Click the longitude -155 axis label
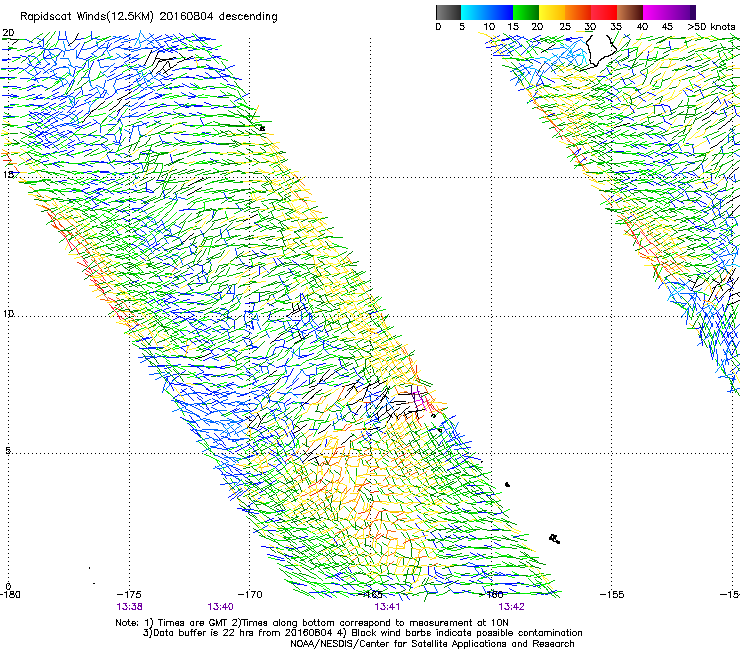Screen dimensions: 740x650 click(x=612, y=595)
